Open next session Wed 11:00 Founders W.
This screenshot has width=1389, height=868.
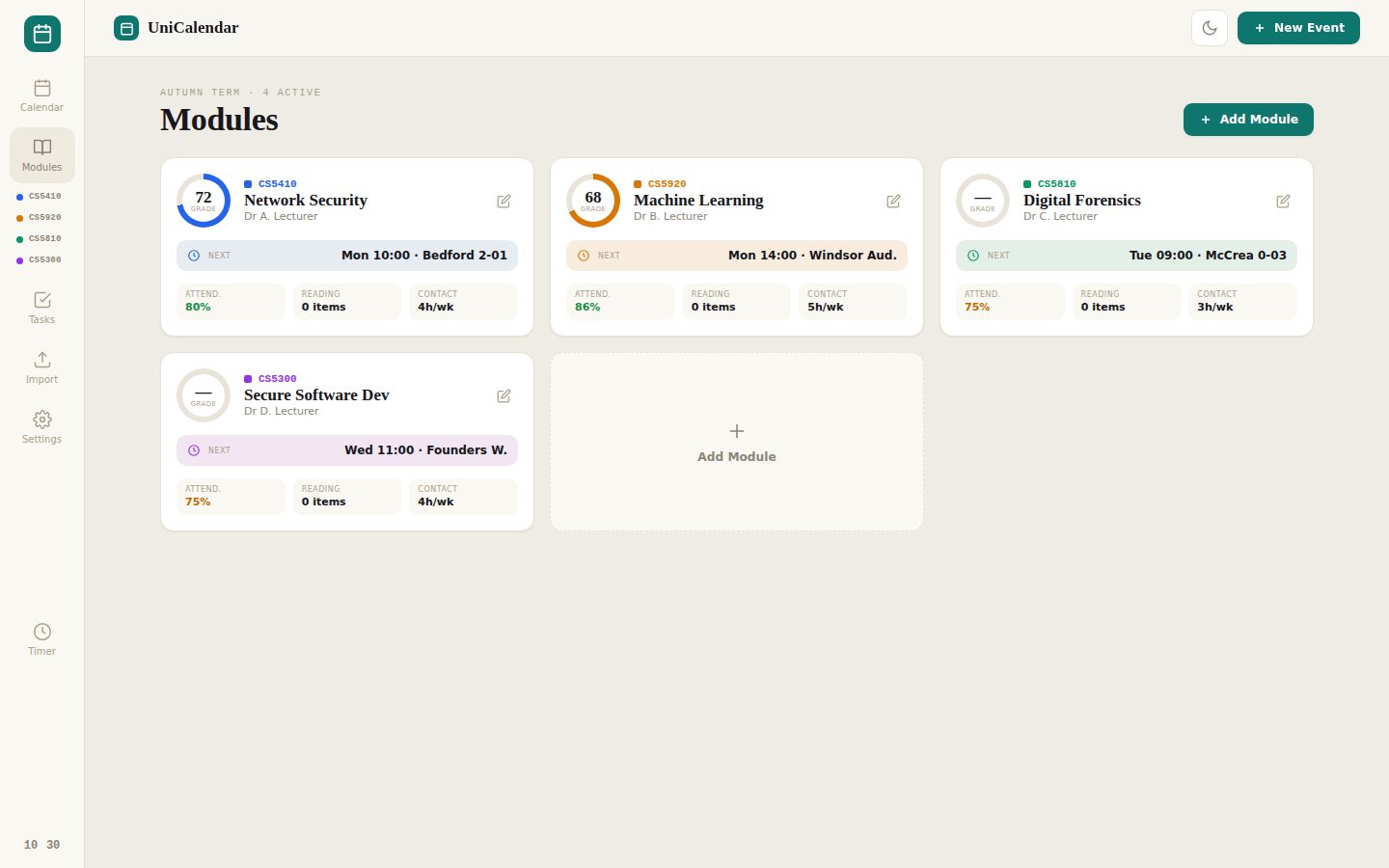click(x=347, y=450)
